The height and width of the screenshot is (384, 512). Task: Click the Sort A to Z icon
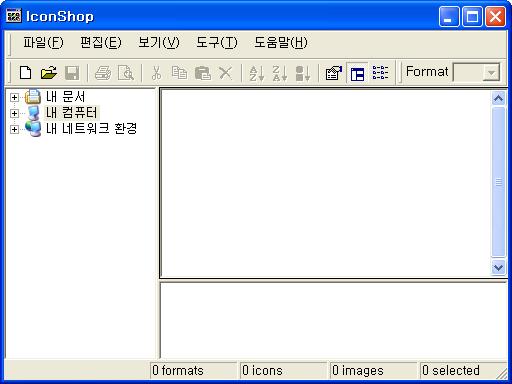pos(257,73)
